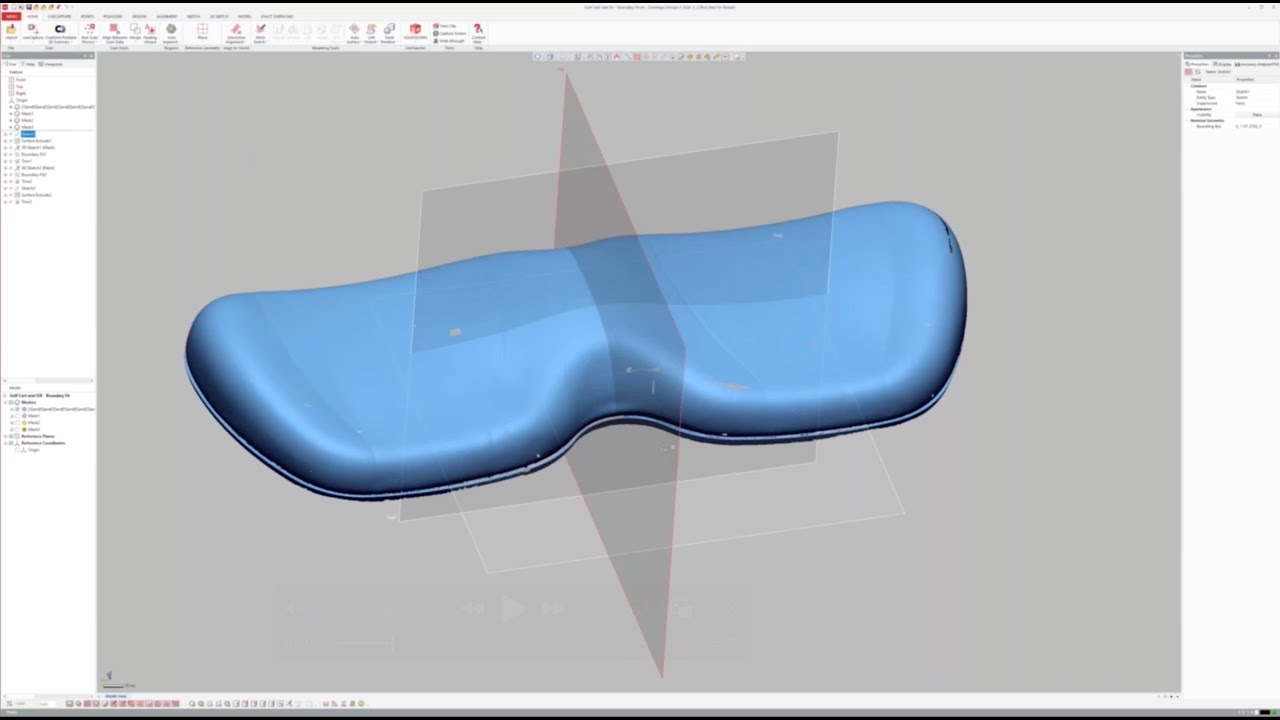Screen dimensions: 1280x720
Task: Start the Mesh Sketch tool
Action: tap(260, 33)
